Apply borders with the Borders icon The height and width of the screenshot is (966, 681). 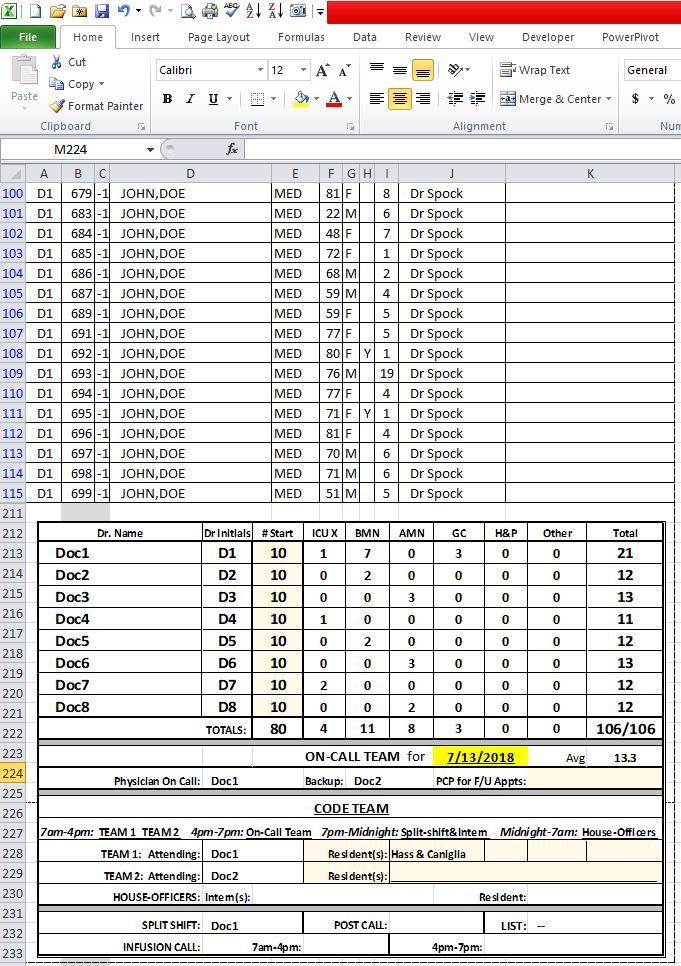coord(258,99)
